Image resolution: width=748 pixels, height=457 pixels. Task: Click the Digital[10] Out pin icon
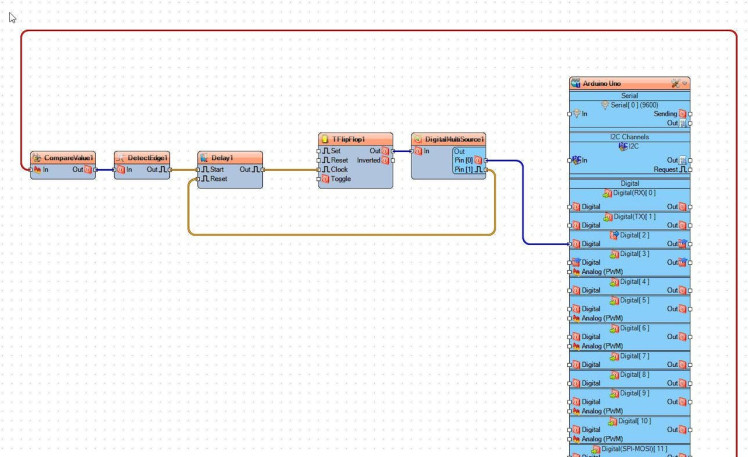(683, 430)
